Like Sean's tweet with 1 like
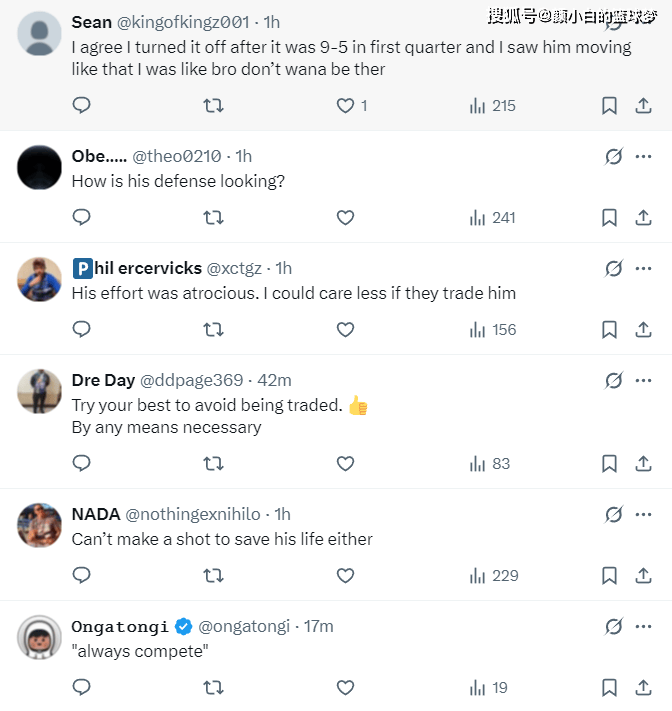Screen dimensions: 672x711 click(345, 105)
